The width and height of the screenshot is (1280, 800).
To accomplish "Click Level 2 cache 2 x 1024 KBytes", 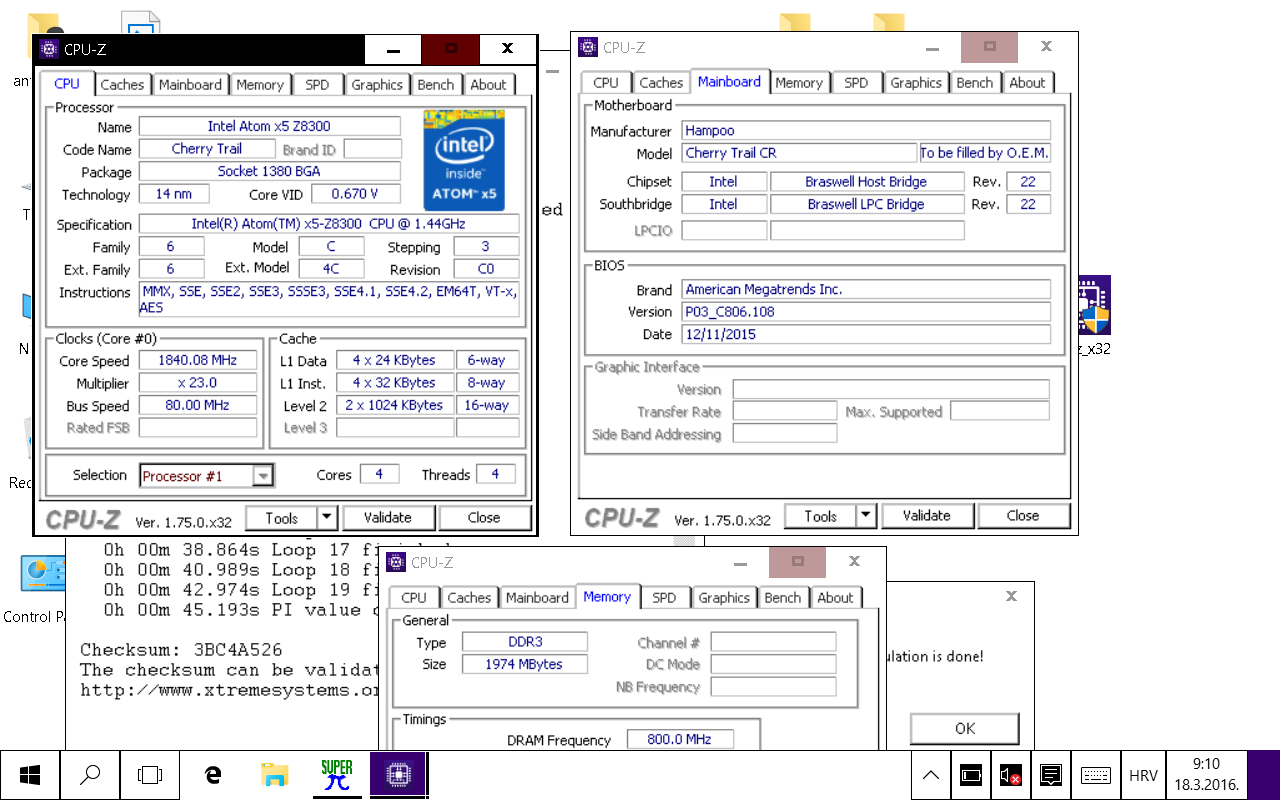I will (x=394, y=405).
